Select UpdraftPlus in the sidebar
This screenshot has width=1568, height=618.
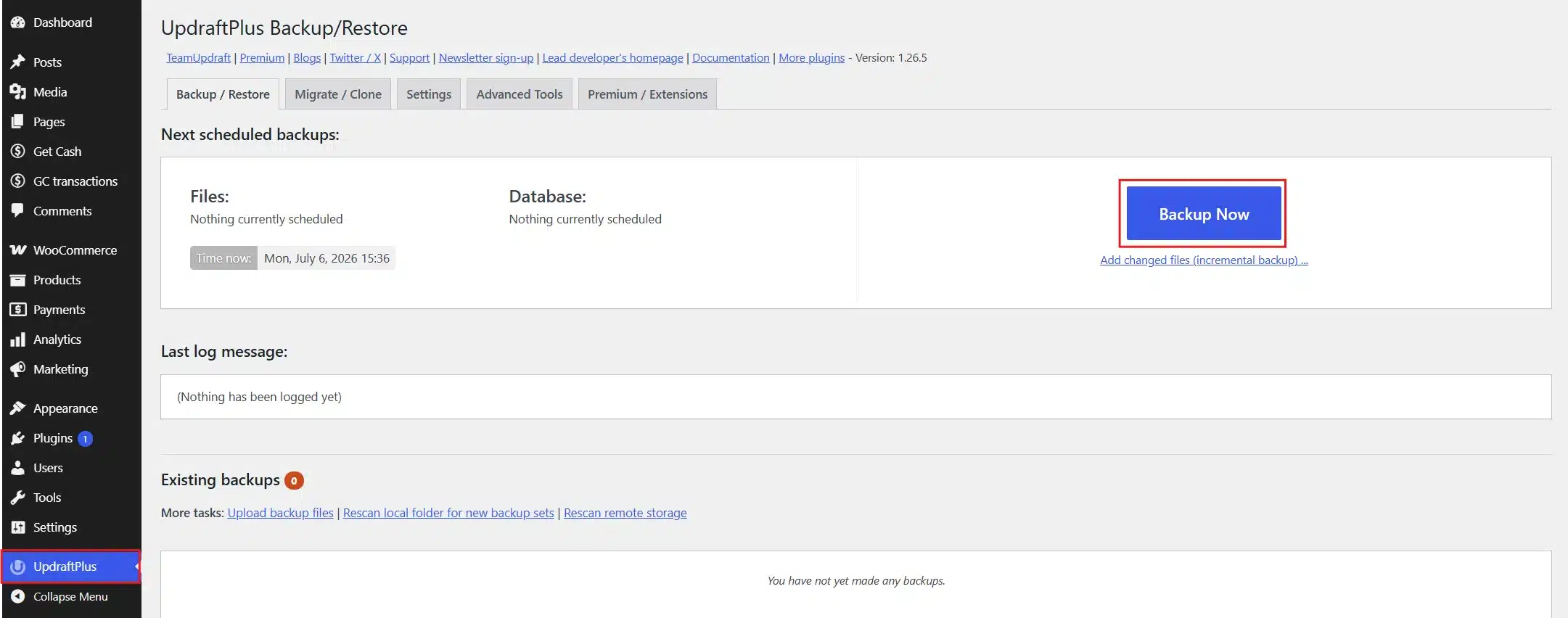point(70,566)
